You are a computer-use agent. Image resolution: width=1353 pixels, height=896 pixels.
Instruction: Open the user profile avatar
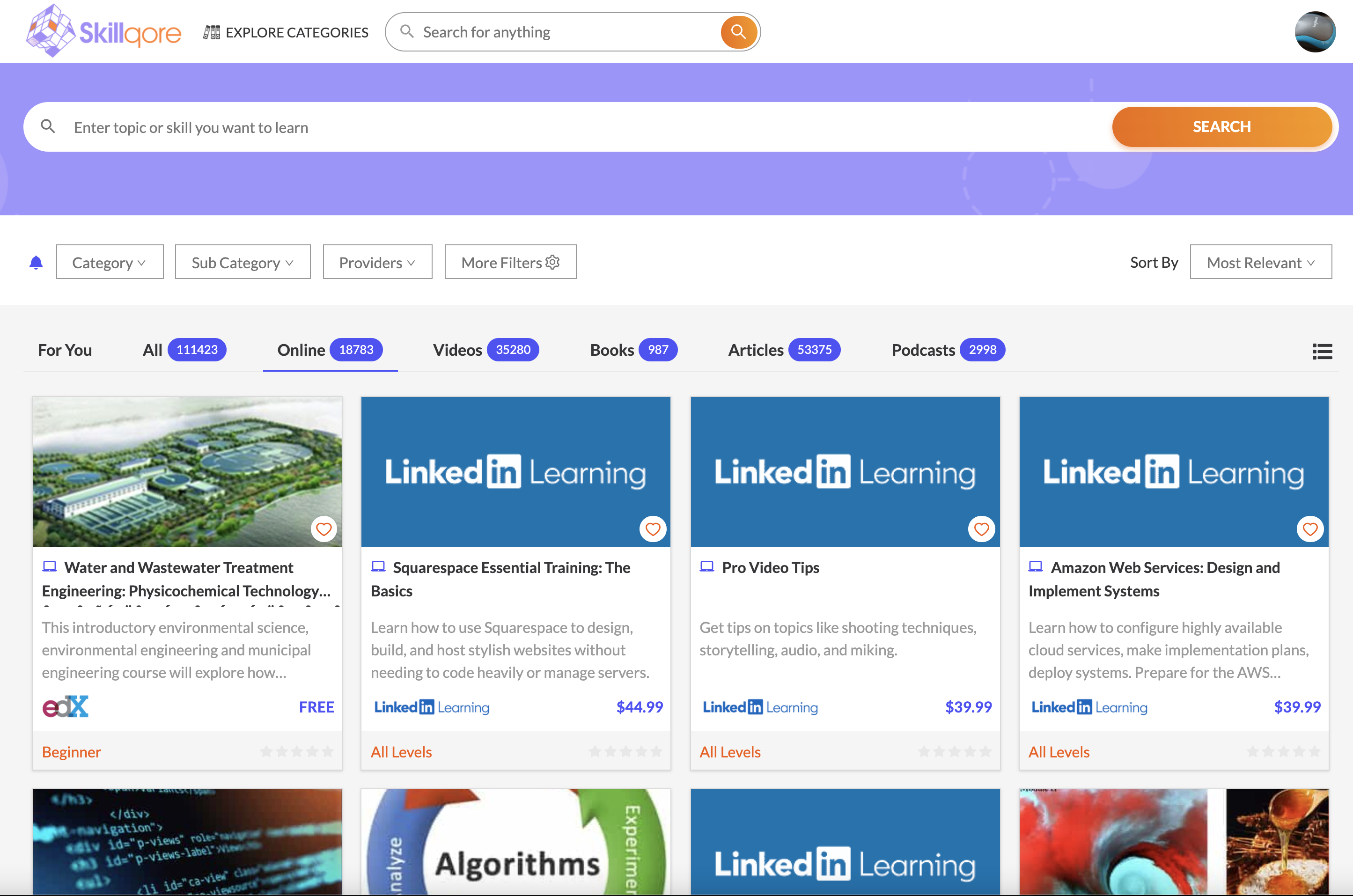[x=1315, y=32]
